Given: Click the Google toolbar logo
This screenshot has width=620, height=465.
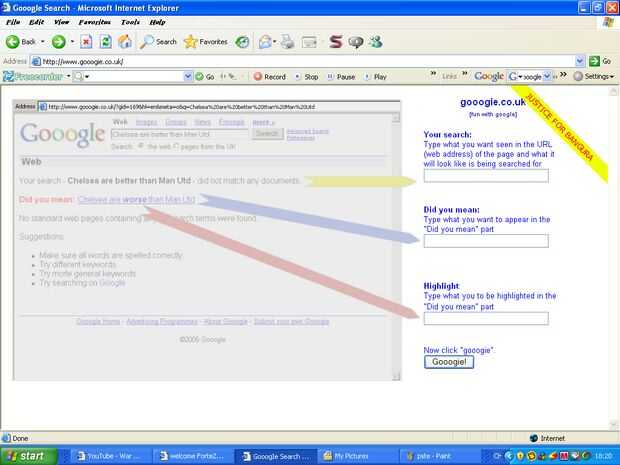Looking at the screenshot, I should 489,76.
